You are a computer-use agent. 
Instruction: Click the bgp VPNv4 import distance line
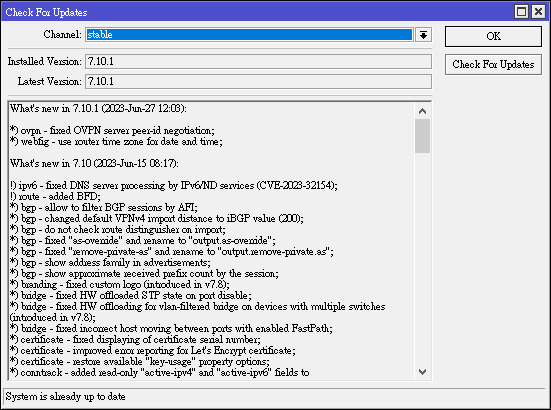[157, 219]
